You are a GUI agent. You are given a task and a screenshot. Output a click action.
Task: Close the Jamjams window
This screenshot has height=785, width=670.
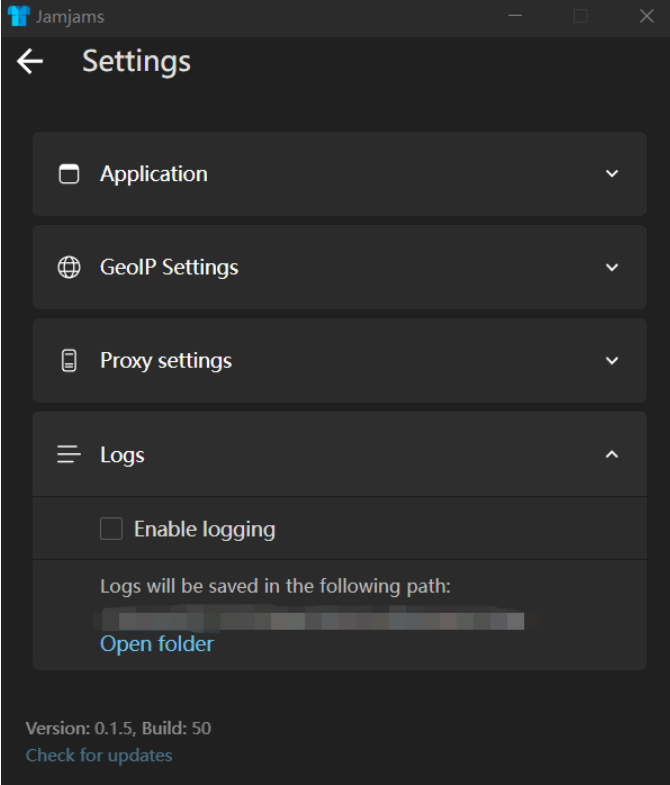[x=646, y=16]
